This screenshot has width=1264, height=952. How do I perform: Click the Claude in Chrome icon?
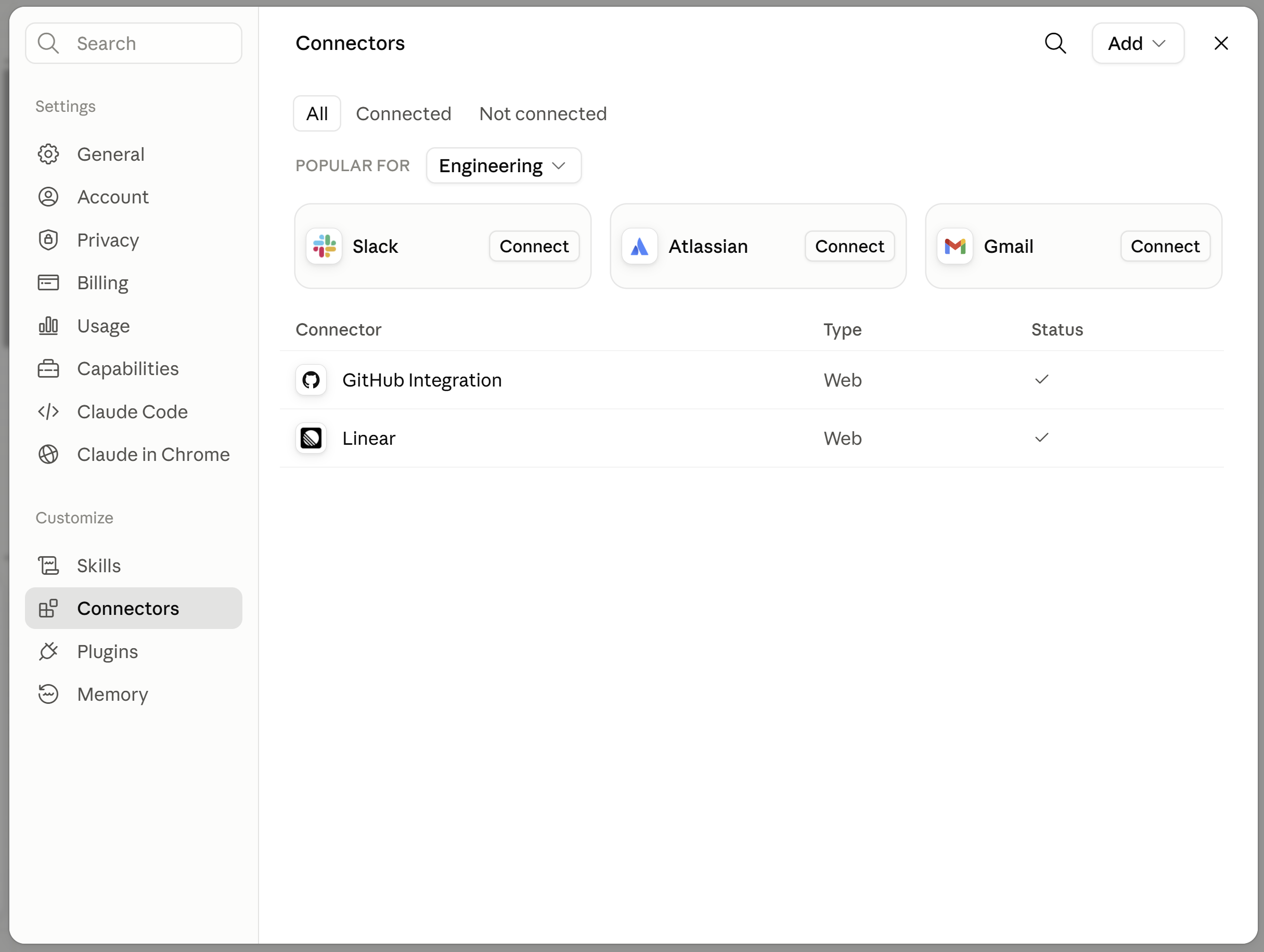point(48,454)
